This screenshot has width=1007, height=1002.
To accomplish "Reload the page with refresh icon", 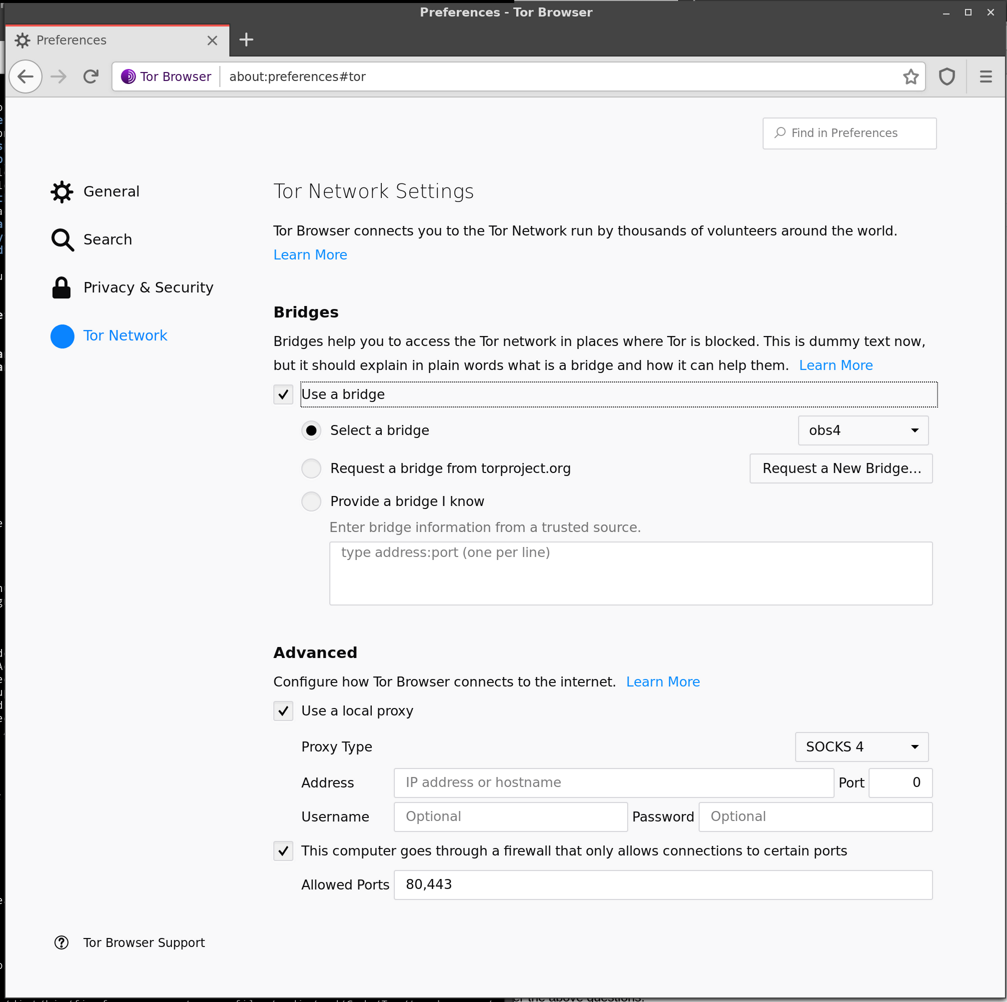I will 91,77.
